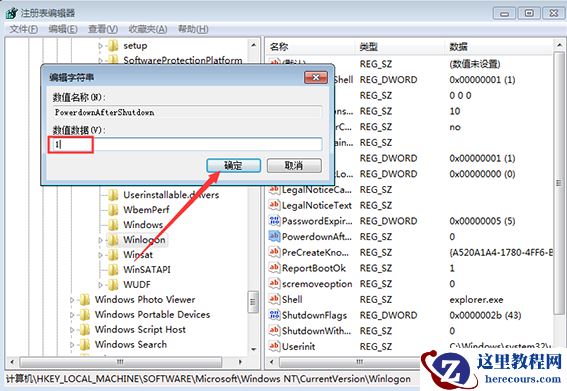This screenshot has height=391, width=567.
Task: Confirm the edit with 确定 button
Action: coord(233,166)
